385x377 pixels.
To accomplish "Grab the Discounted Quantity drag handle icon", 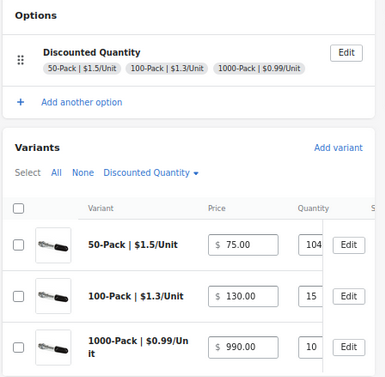I will 21,60.
